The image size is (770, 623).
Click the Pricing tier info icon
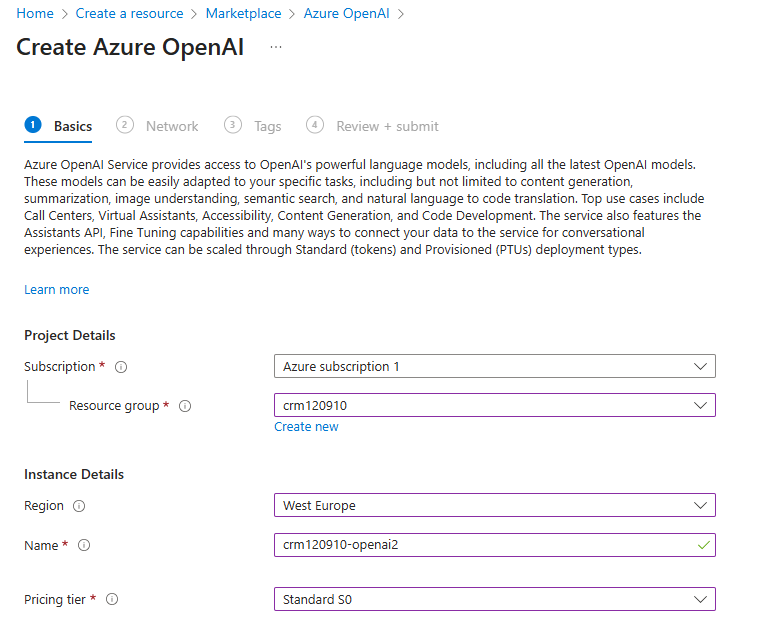[x=112, y=599]
